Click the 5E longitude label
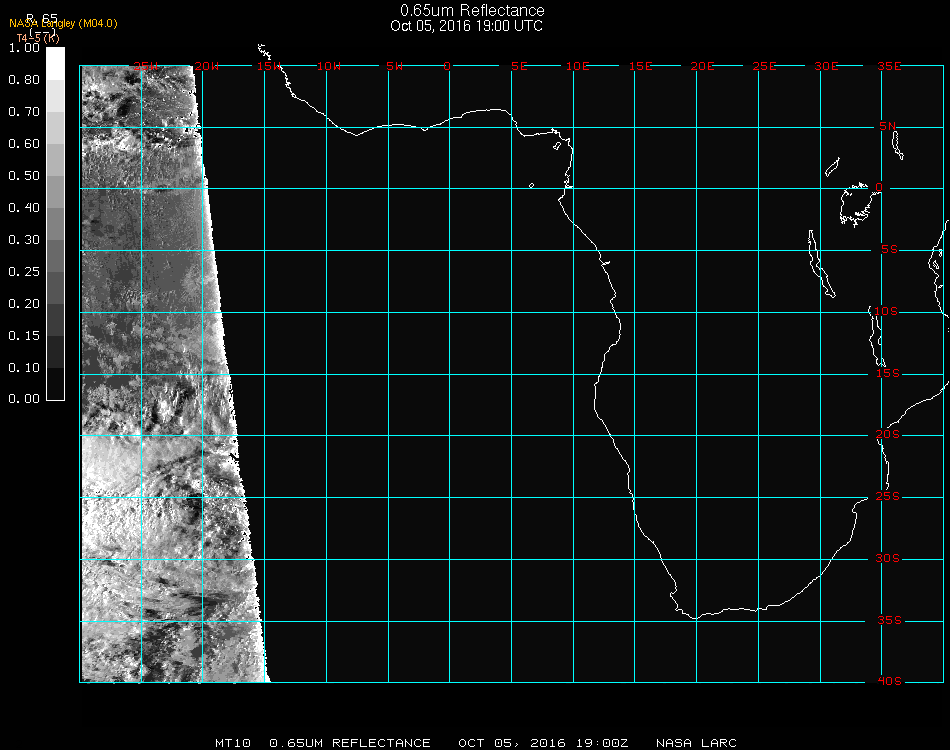Image resolution: width=950 pixels, height=750 pixels. tap(519, 66)
